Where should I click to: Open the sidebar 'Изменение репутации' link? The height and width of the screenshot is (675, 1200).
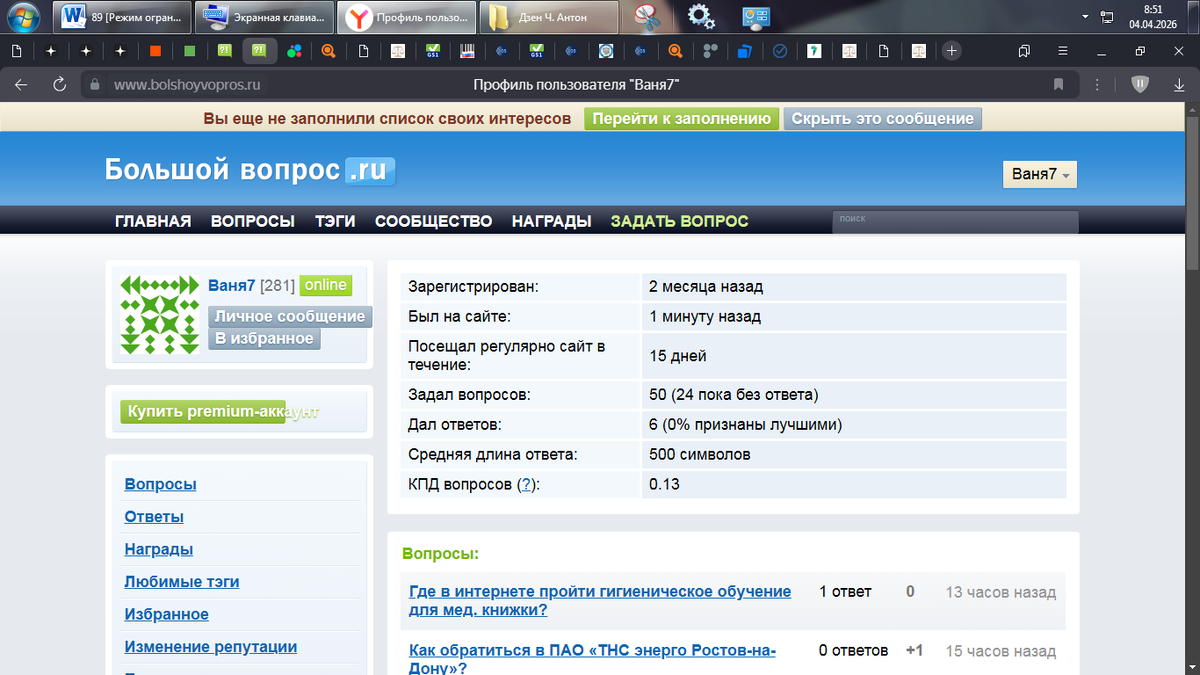click(211, 647)
